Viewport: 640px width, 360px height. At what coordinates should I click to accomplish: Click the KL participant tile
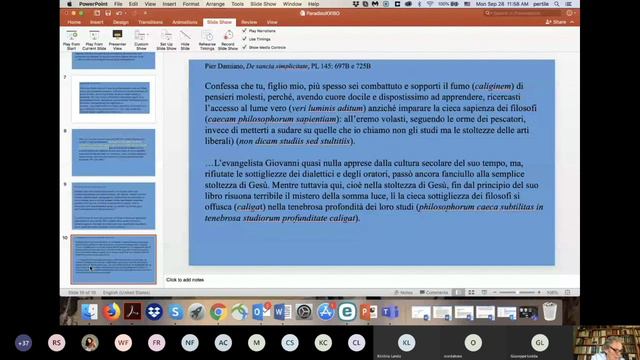(x=406, y=343)
